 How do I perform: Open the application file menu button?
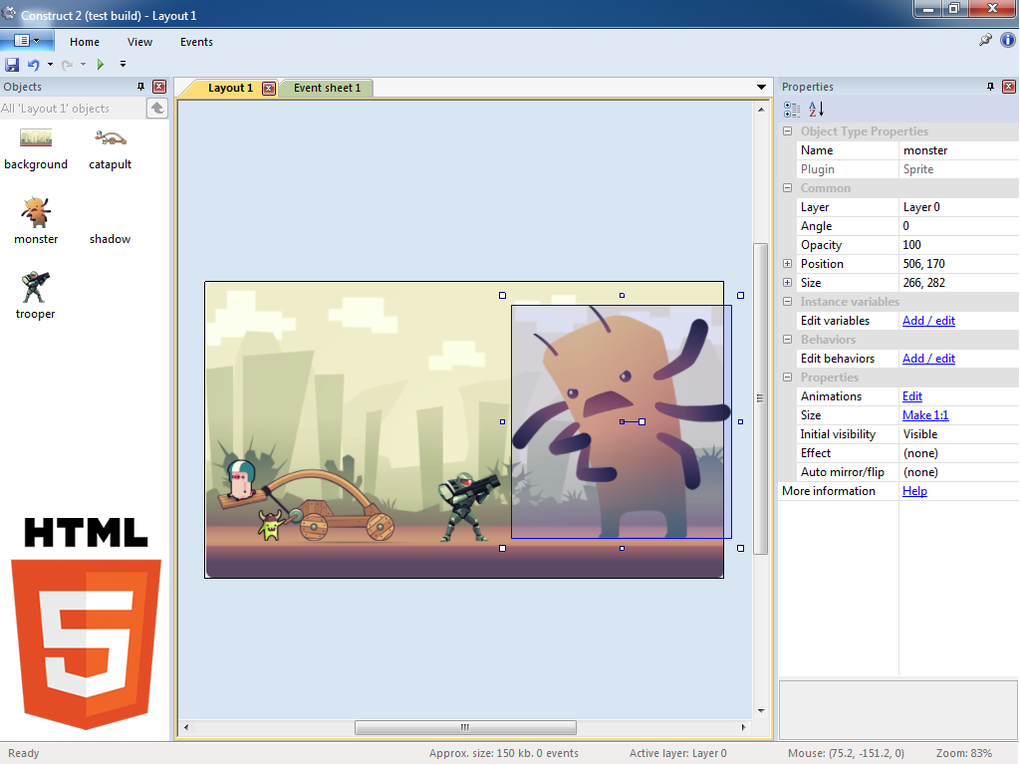[x=26, y=41]
